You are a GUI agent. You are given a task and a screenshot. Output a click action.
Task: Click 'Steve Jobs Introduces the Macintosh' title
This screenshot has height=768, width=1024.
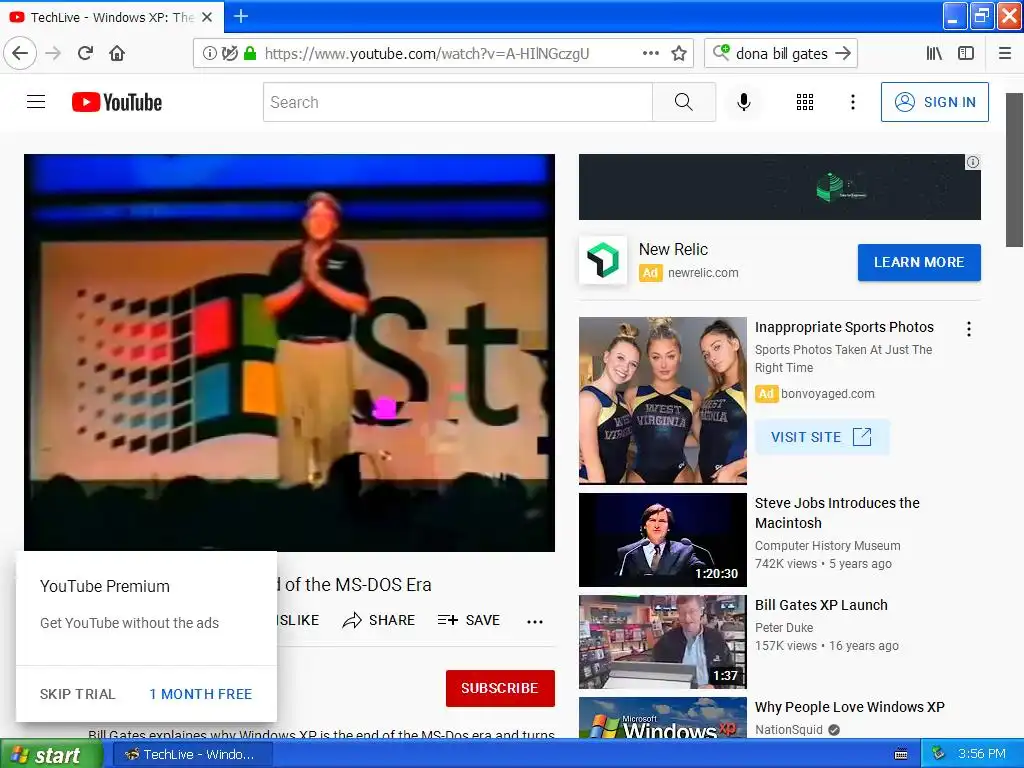(x=837, y=513)
